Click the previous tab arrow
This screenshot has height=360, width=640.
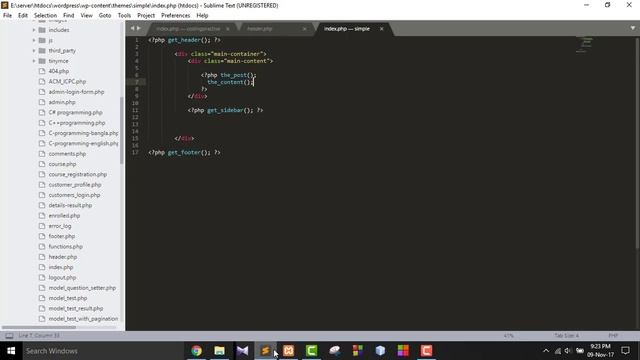coord(132,28)
